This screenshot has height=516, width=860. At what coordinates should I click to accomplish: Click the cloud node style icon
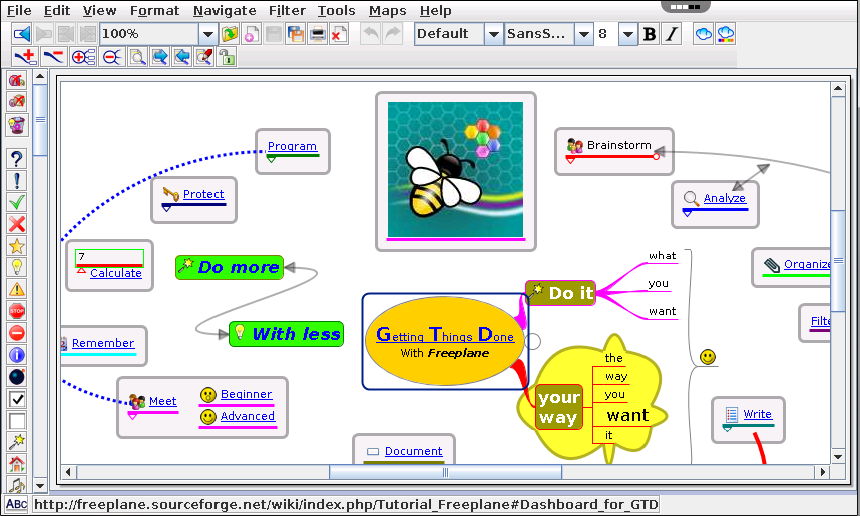pos(703,34)
